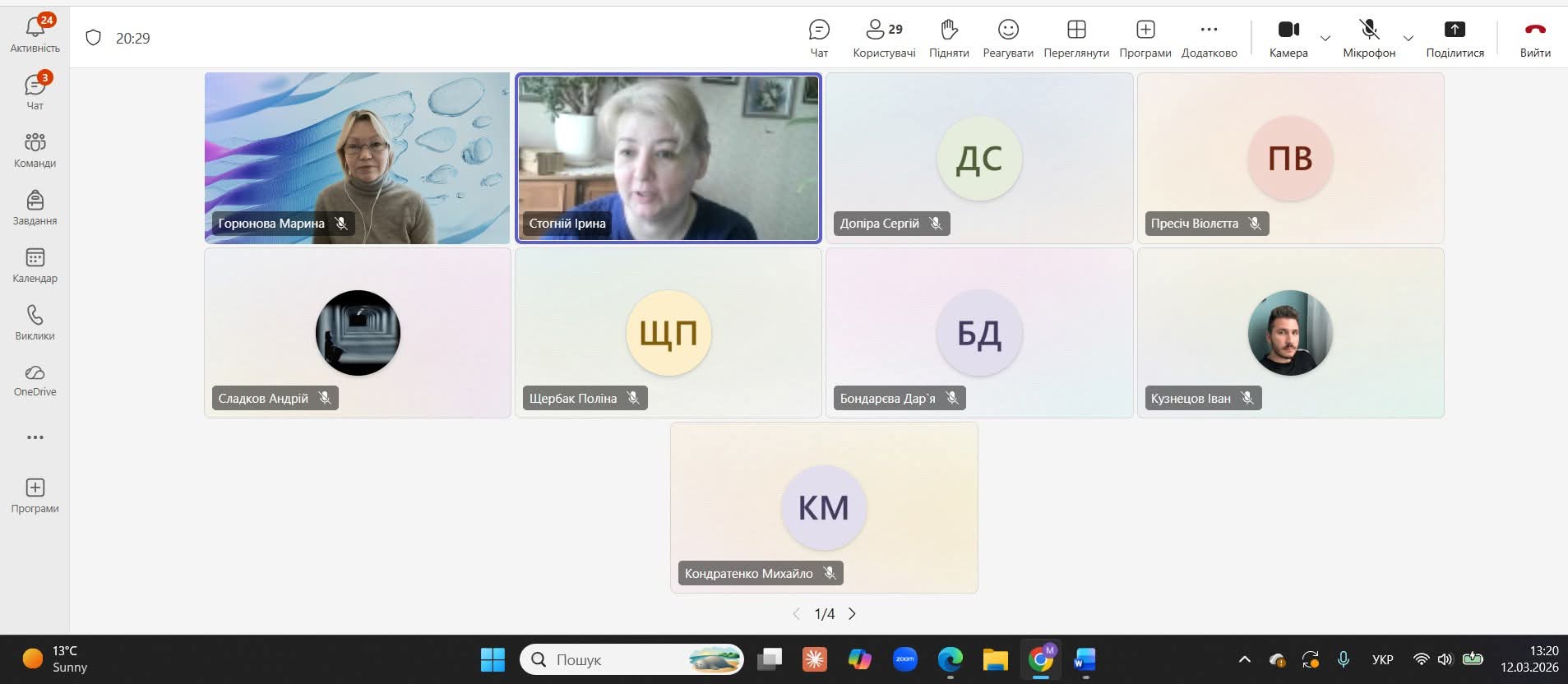Select Стогній Ірина's video tile
This screenshot has height=684, width=1568.
coord(668,158)
